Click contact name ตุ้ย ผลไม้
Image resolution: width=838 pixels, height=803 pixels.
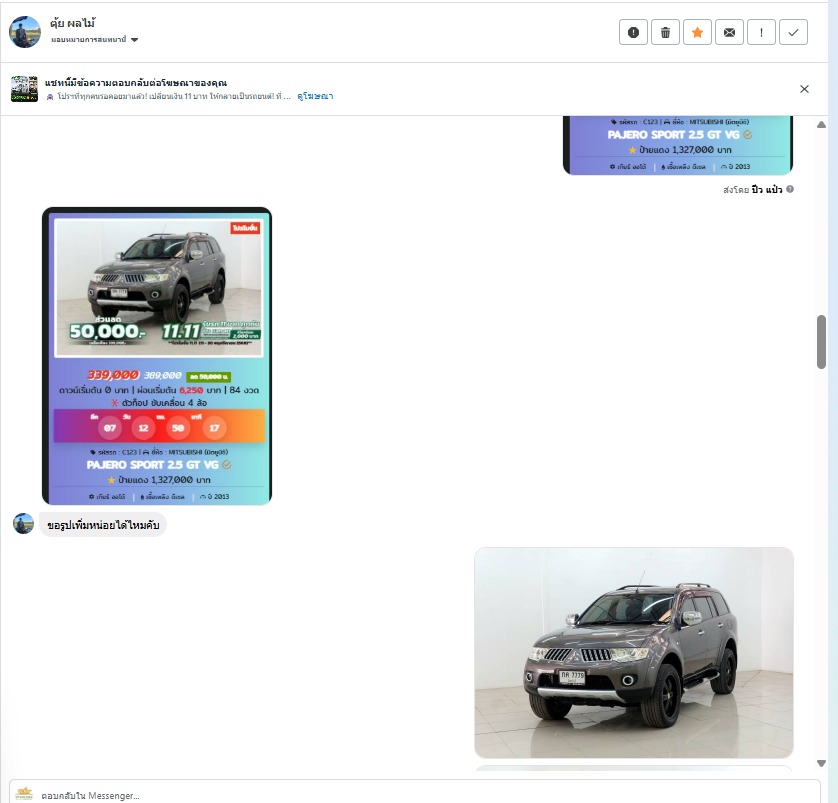pos(73,23)
